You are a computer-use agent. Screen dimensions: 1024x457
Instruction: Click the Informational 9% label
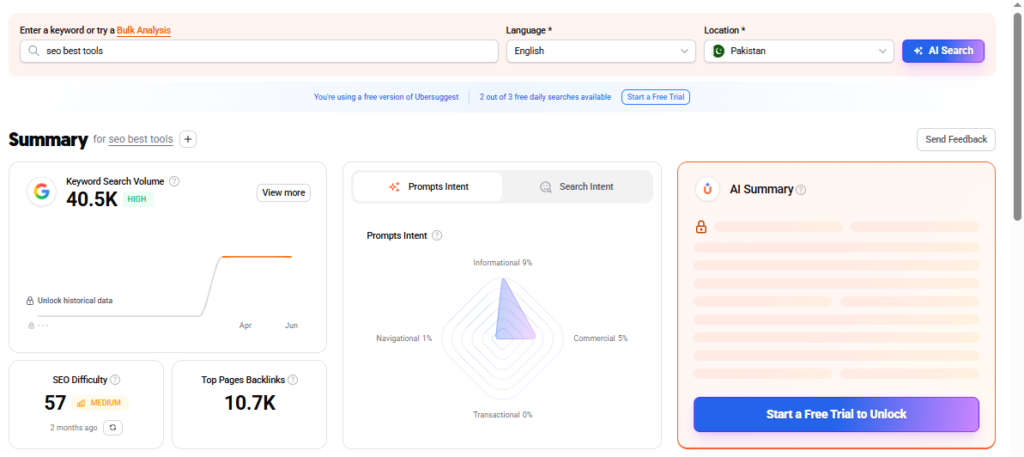pyautogui.click(x=503, y=262)
